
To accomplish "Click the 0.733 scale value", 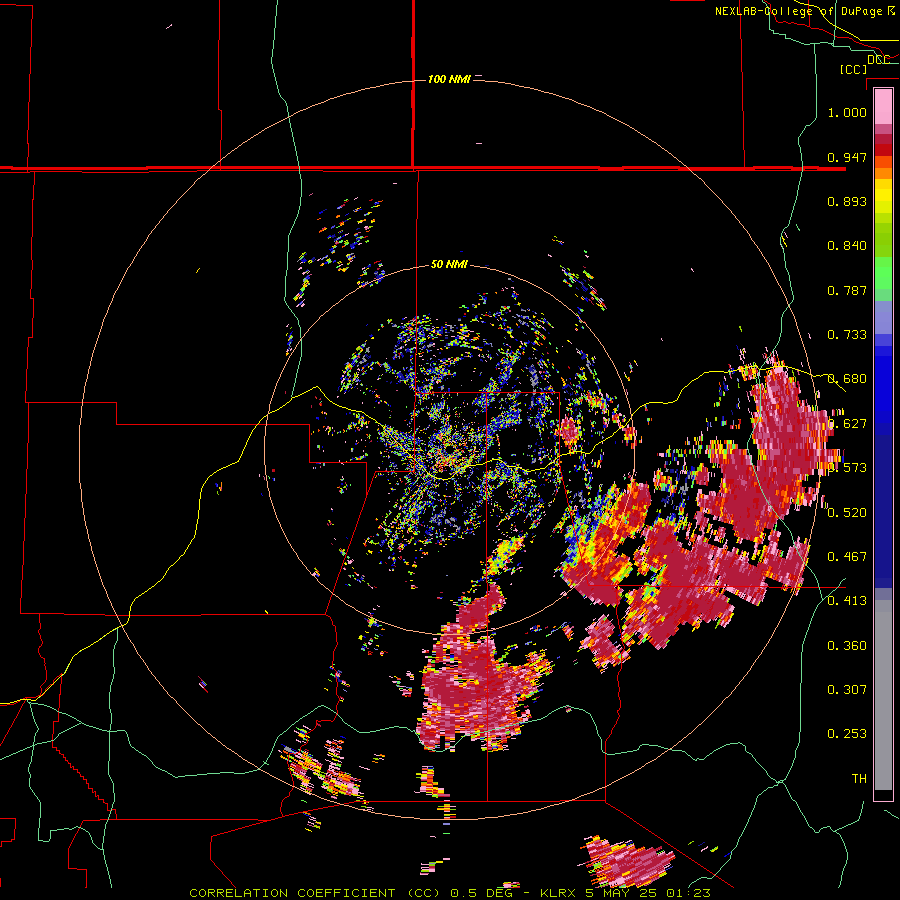I will point(847,335).
